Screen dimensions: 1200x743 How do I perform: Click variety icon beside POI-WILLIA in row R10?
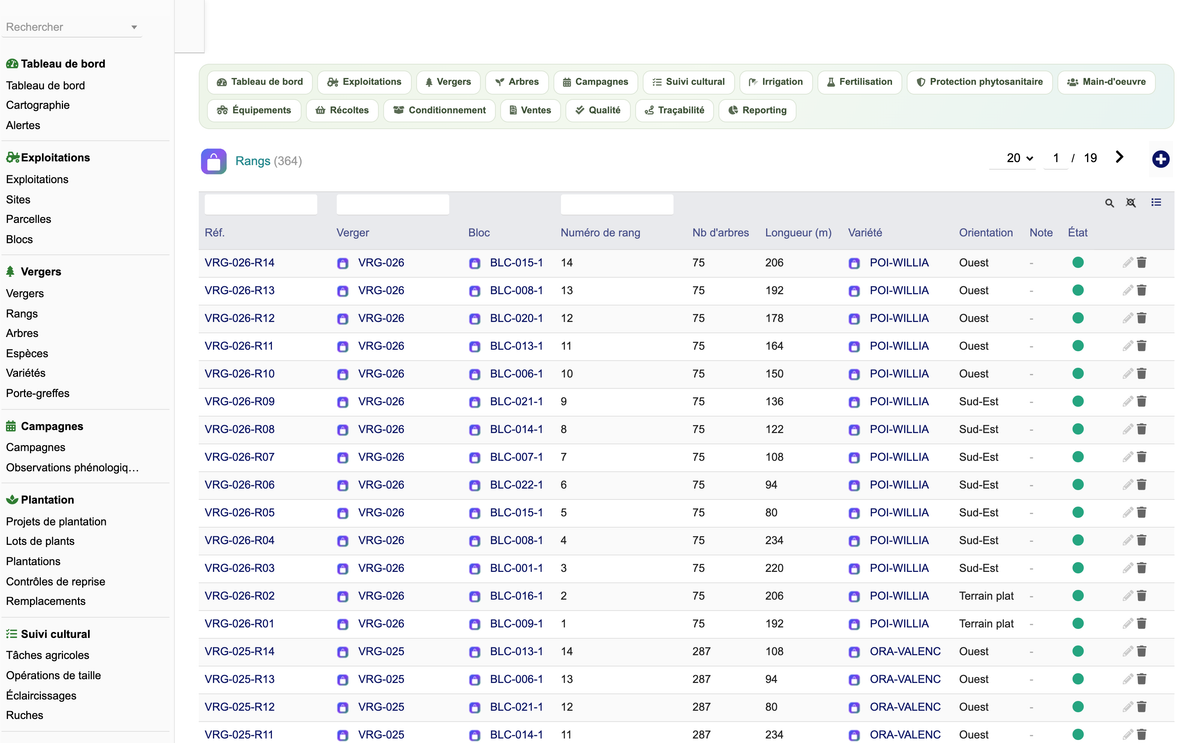(855, 374)
